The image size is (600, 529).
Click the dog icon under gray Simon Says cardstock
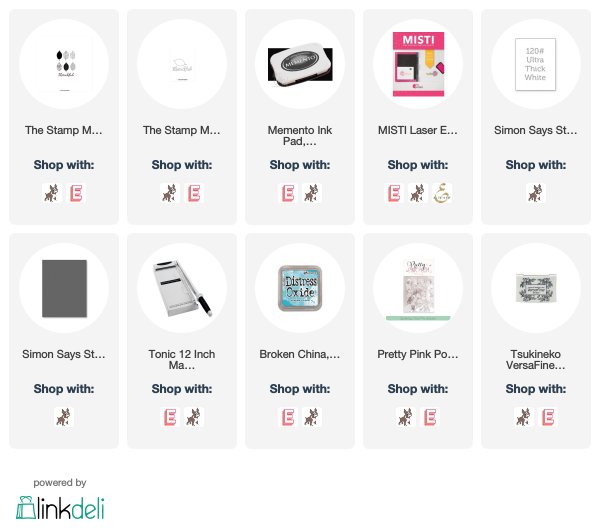(x=64, y=417)
